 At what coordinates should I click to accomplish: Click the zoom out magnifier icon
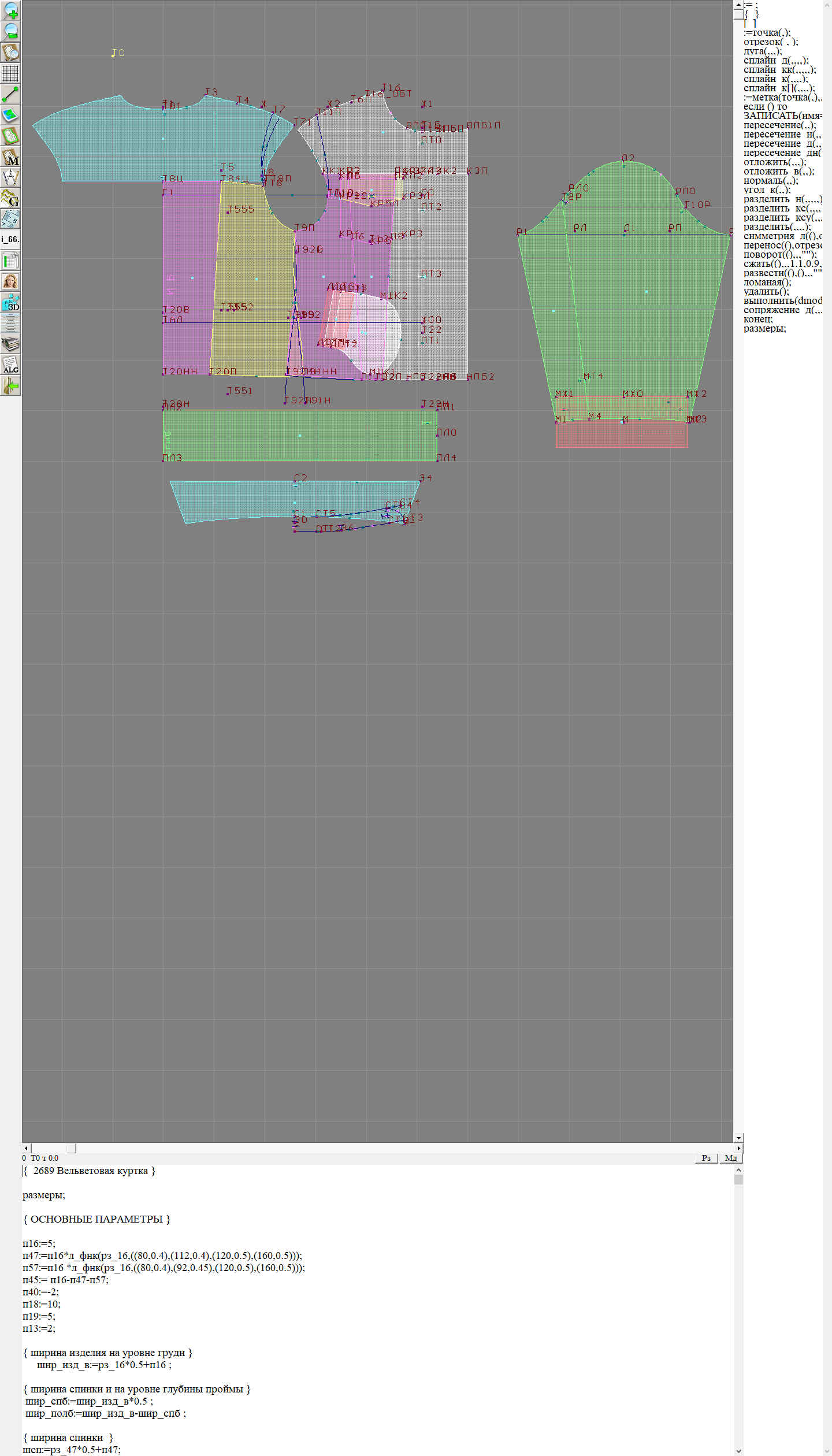click(x=10, y=31)
